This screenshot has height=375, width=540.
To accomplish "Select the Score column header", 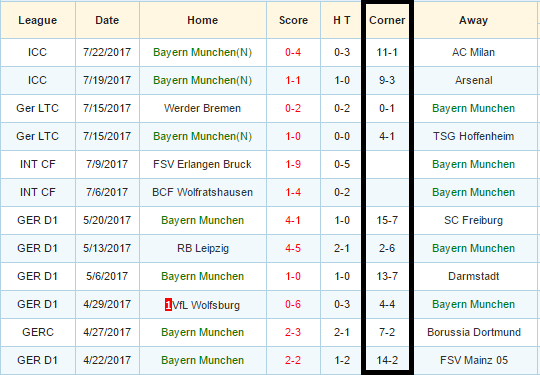I will pos(293,20).
